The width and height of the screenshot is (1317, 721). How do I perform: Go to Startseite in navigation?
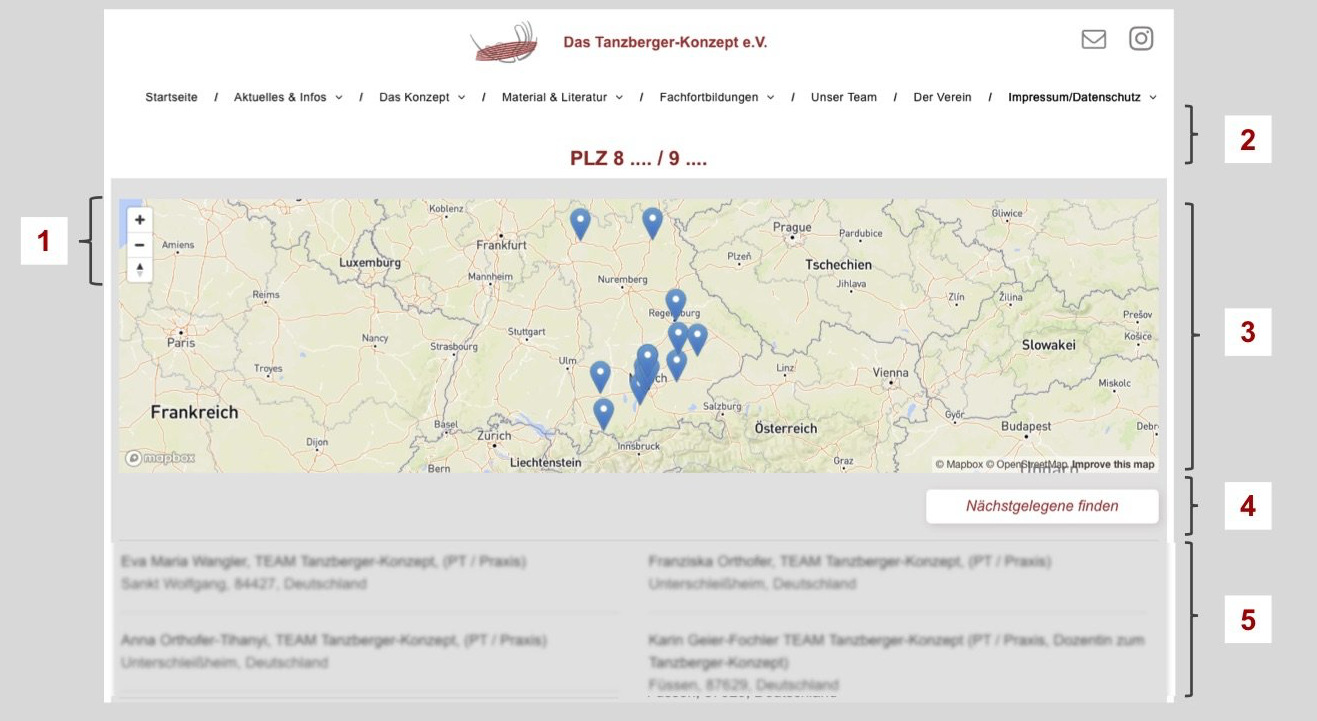click(x=171, y=98)
